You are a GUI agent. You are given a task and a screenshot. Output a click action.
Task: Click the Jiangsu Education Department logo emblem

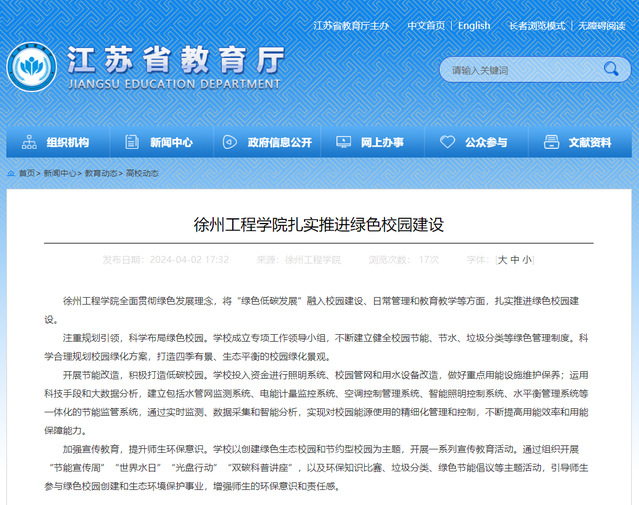[32, 68]
